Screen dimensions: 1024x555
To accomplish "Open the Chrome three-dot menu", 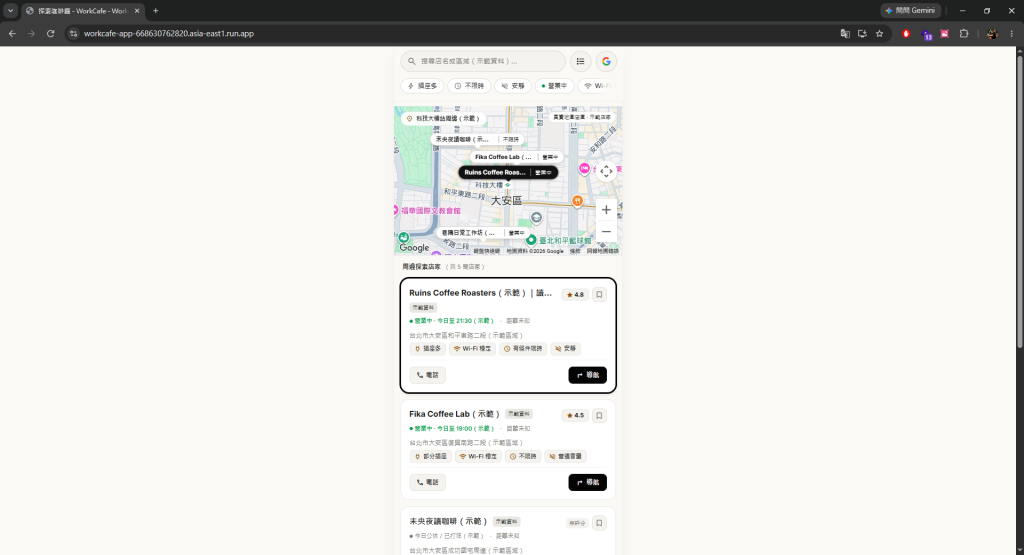I will (1012, 33).
